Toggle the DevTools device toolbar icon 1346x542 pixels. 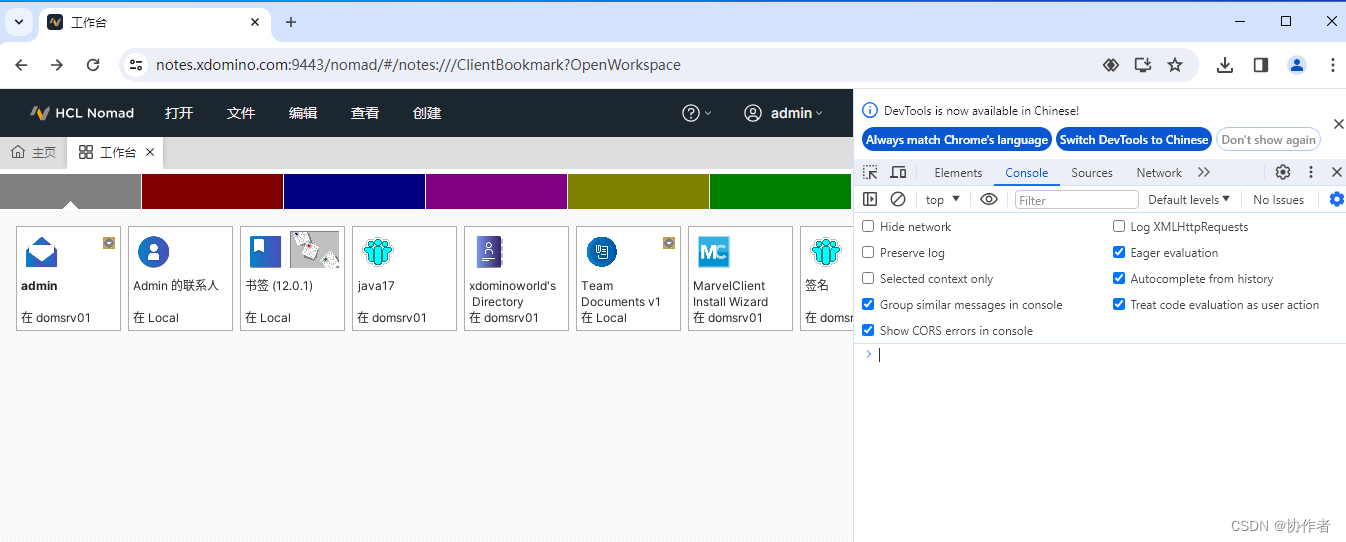(x=898, y=172)
